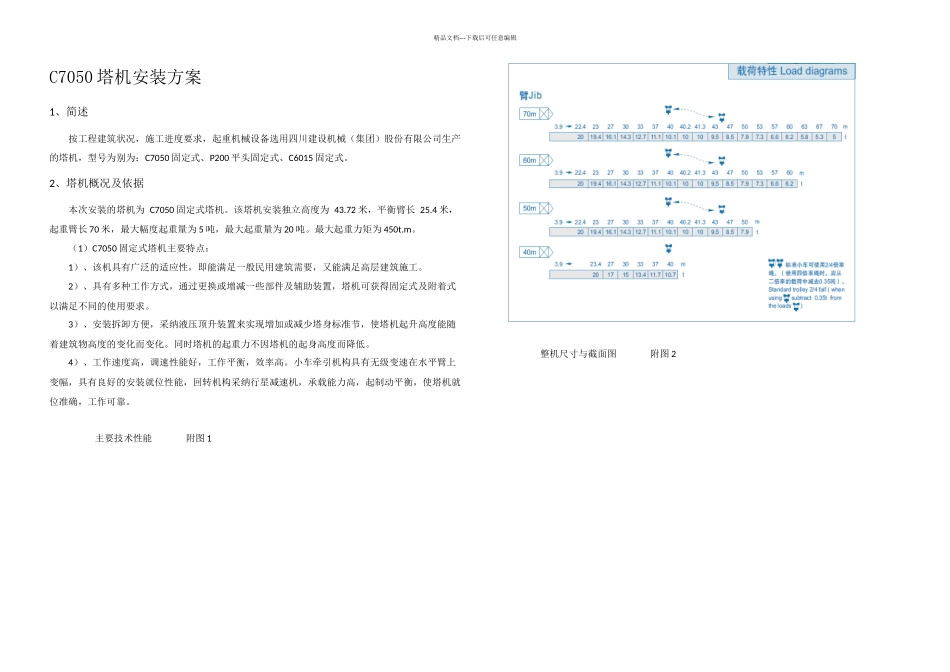
Task: Click the 40m row load values table
Action: (x=613, y=274)
